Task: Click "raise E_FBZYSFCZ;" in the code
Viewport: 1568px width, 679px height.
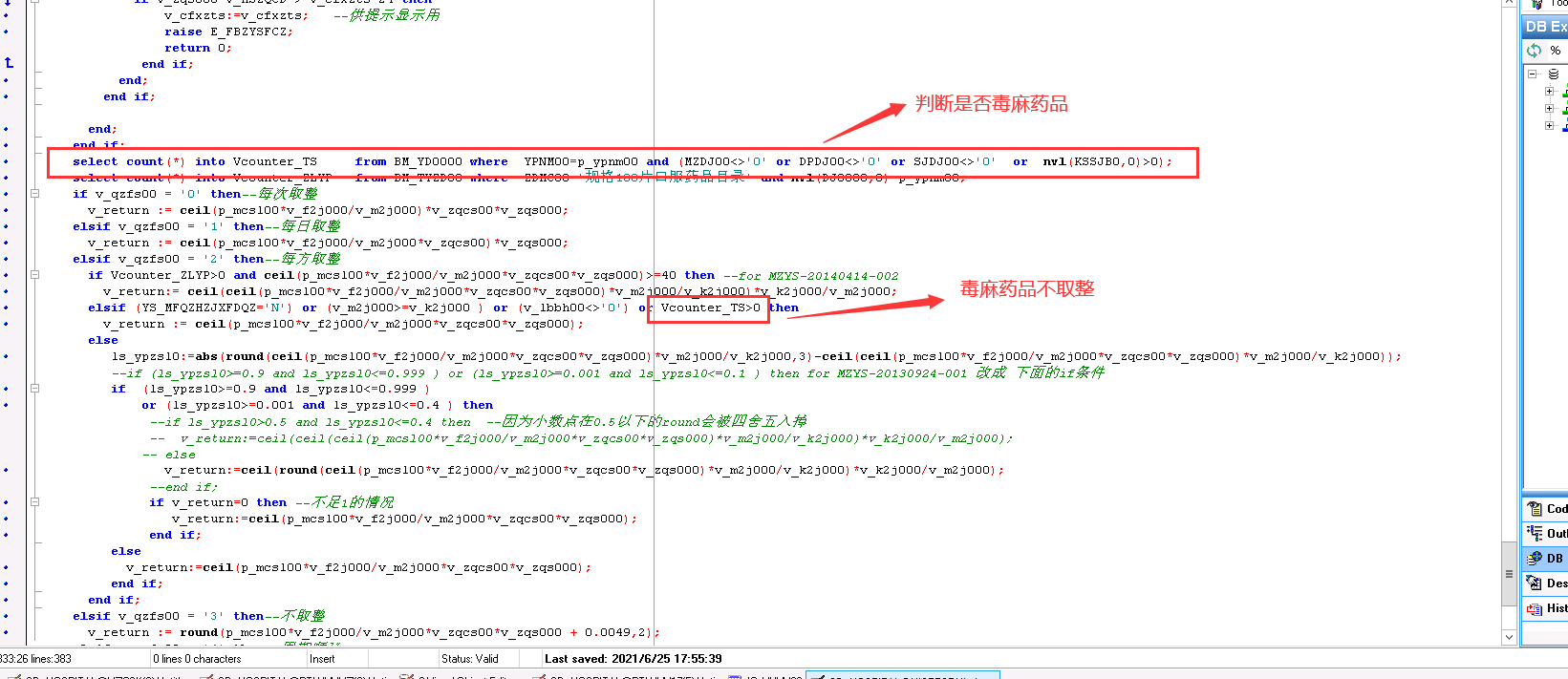Action: pos(228,32)
